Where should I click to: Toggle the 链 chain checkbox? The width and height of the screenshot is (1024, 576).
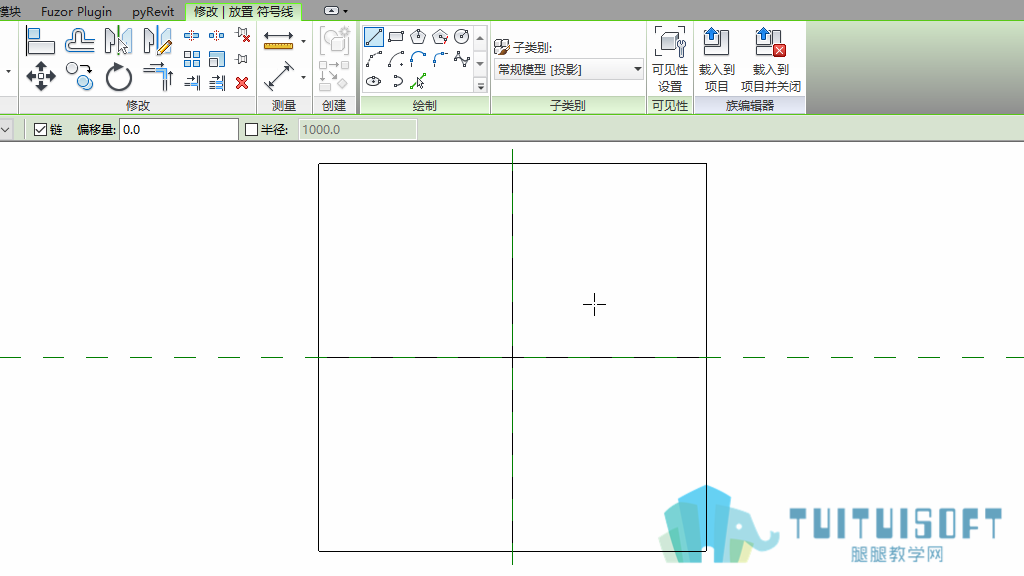pos(40,129)
